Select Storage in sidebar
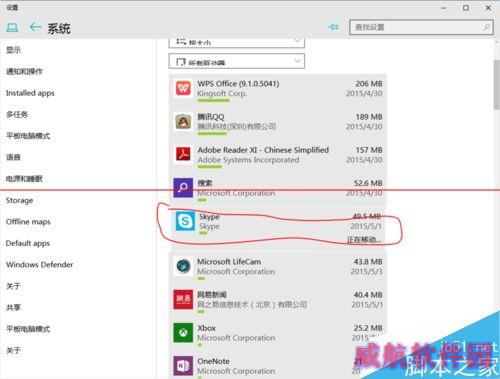The image size is (500, 379). coord(19,200)
